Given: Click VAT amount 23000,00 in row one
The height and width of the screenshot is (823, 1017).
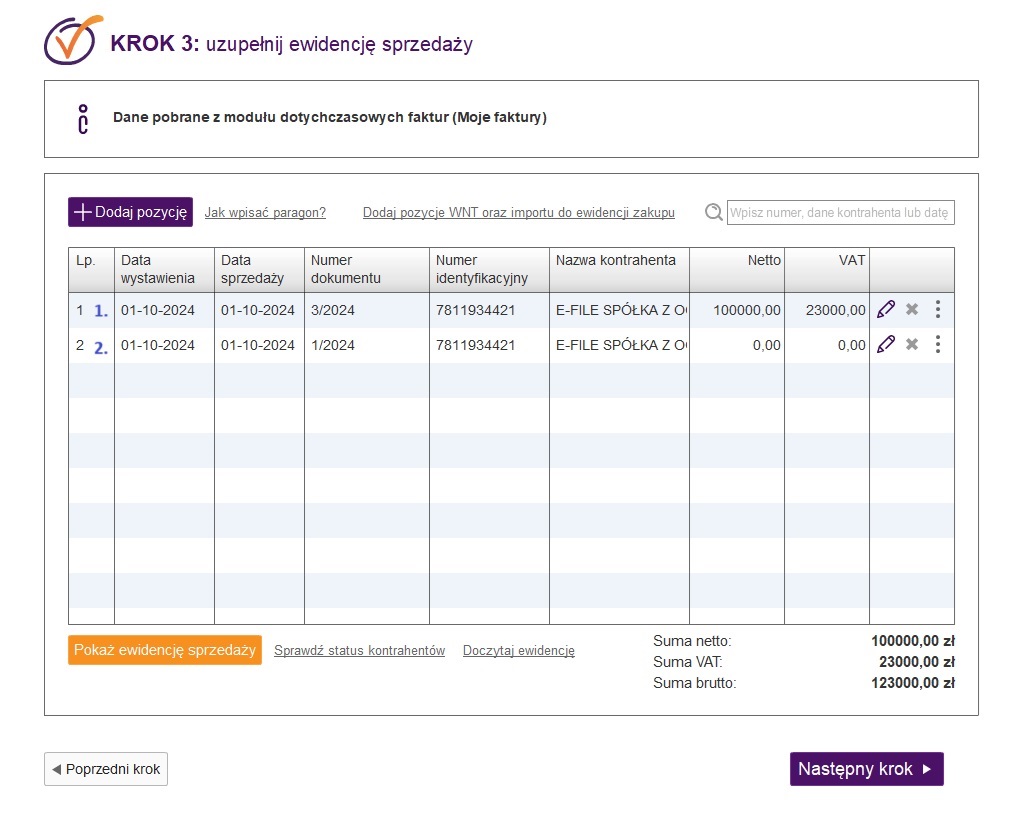Looking at the screenshot, I should (835, 311).
